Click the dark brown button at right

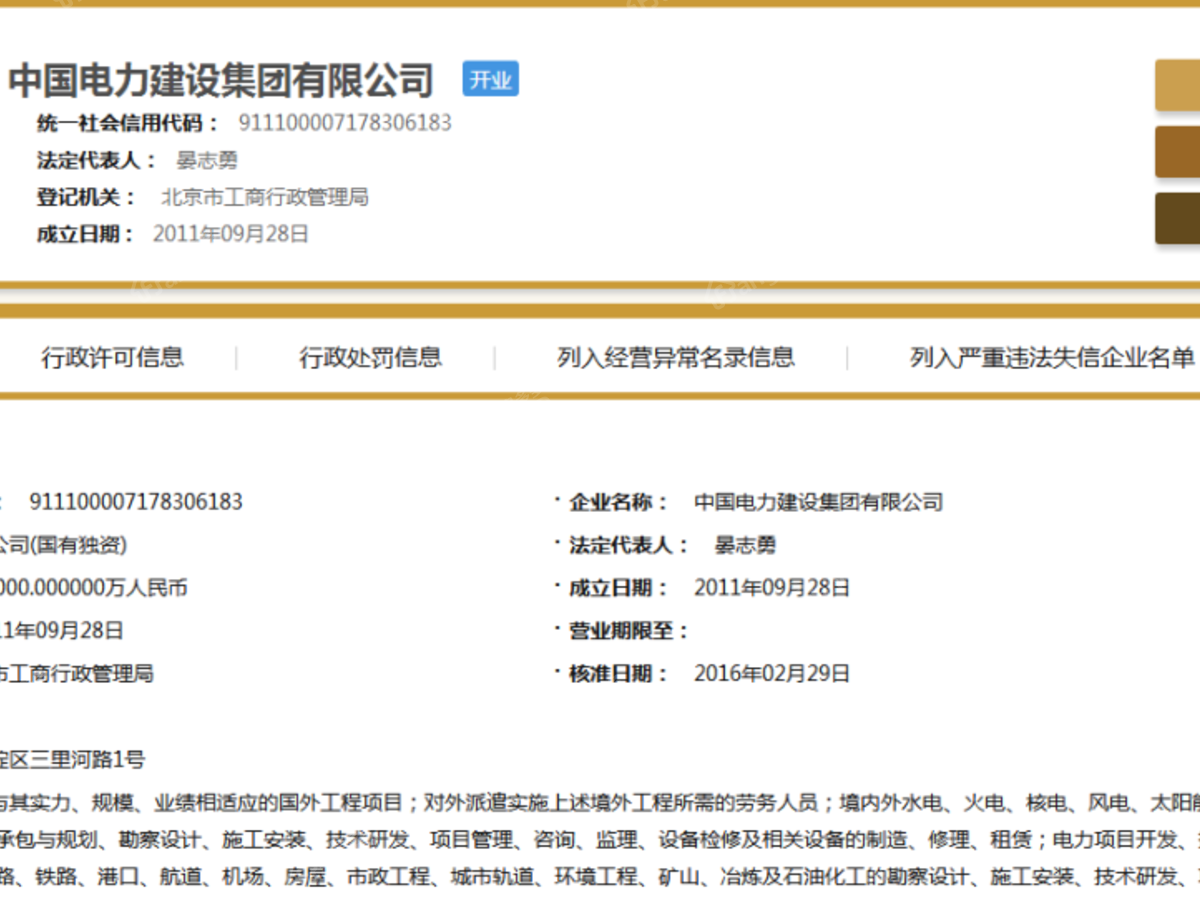pos(1178,218)
